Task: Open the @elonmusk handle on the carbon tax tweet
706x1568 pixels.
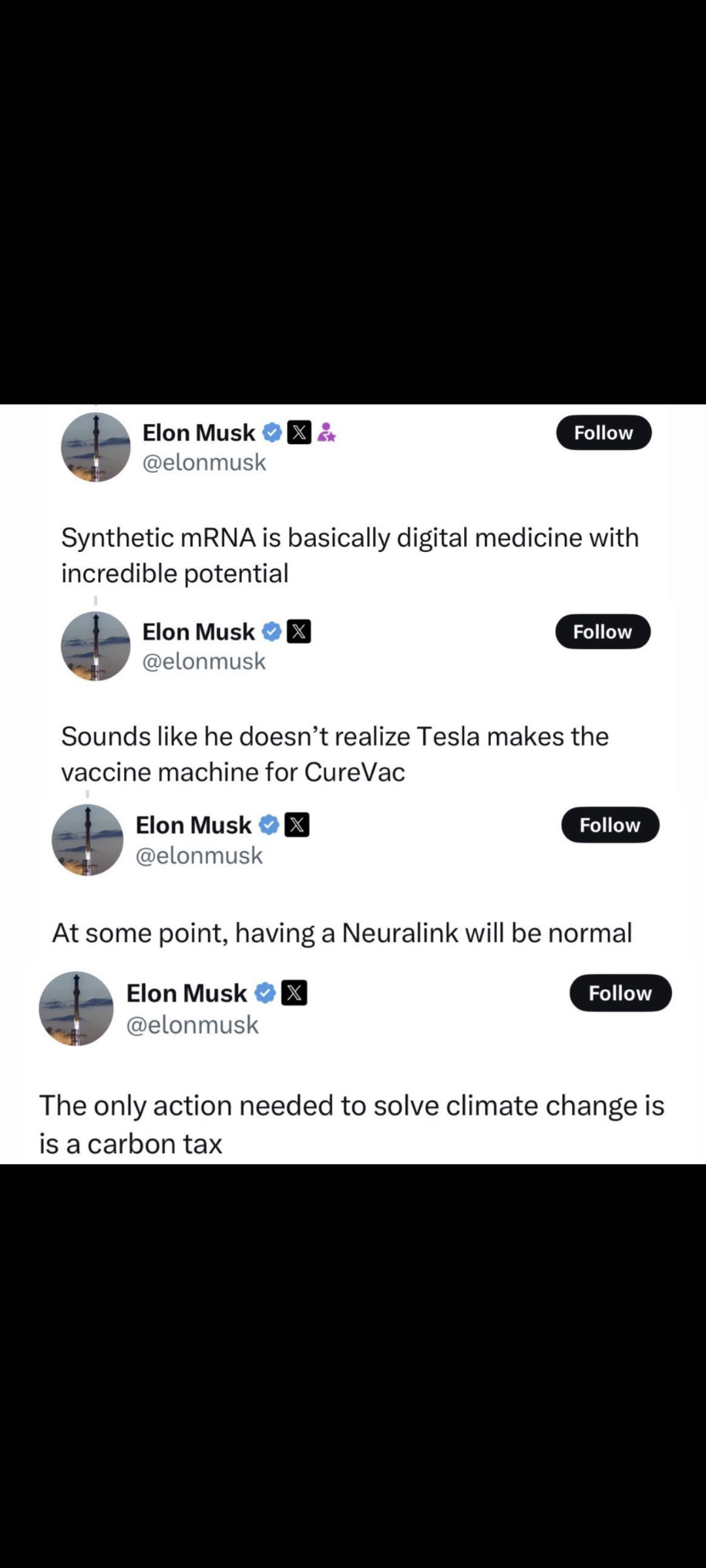Action: 192,1025
